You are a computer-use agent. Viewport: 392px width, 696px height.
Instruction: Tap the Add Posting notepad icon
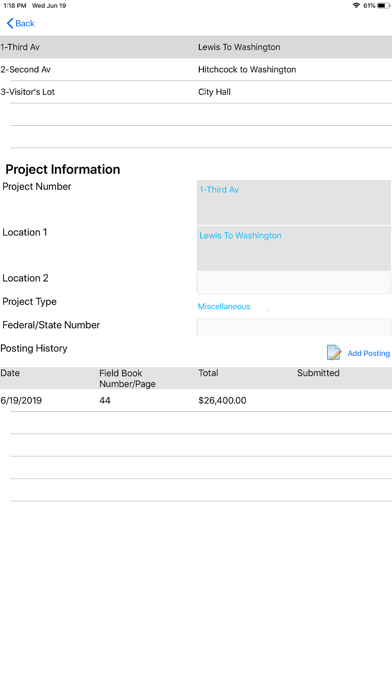pos(334,352)
